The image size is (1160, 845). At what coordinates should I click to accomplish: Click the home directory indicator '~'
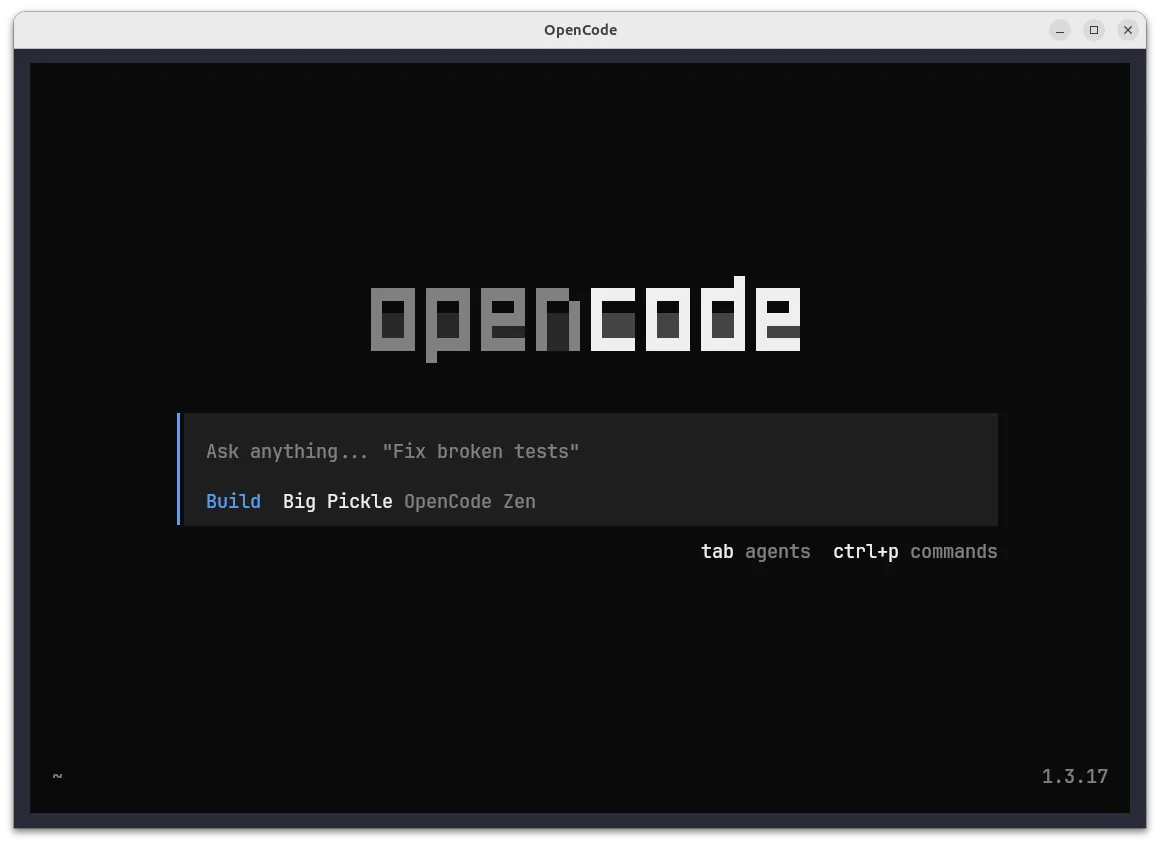(x=56, y=776)
